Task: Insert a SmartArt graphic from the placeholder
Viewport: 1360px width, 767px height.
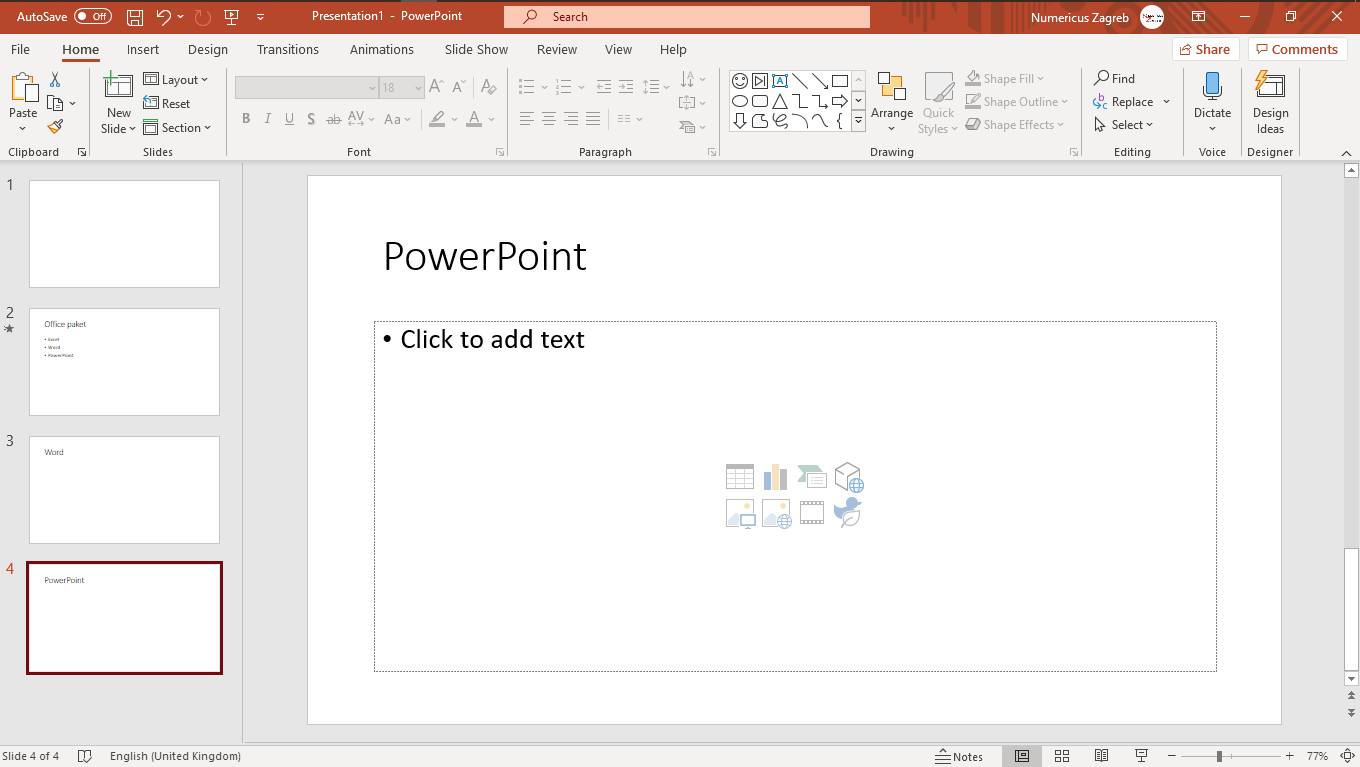Action: pyautogui.click(x=812, y=477)
